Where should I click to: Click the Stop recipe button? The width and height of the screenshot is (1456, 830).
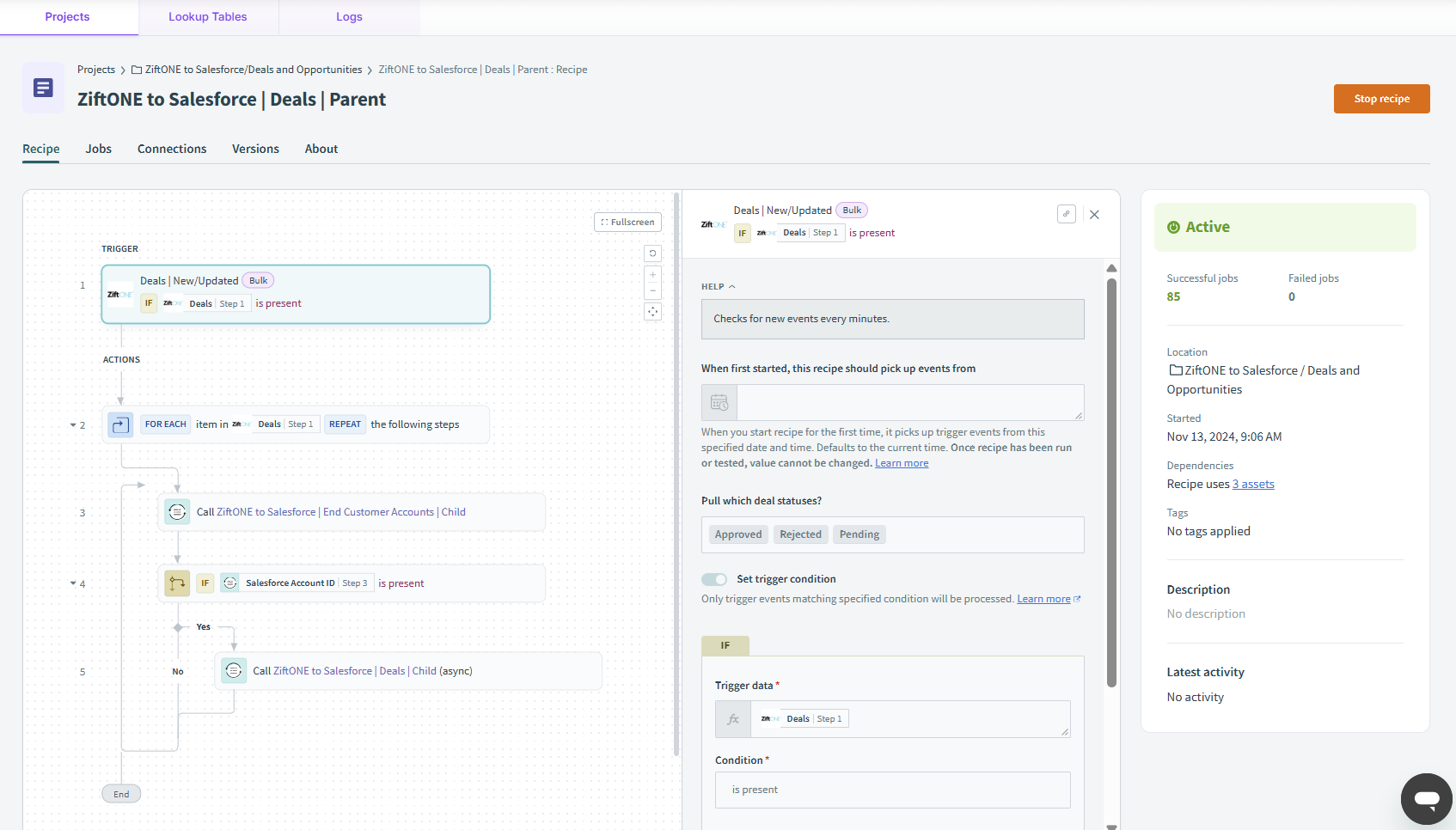pos(1381,99)
